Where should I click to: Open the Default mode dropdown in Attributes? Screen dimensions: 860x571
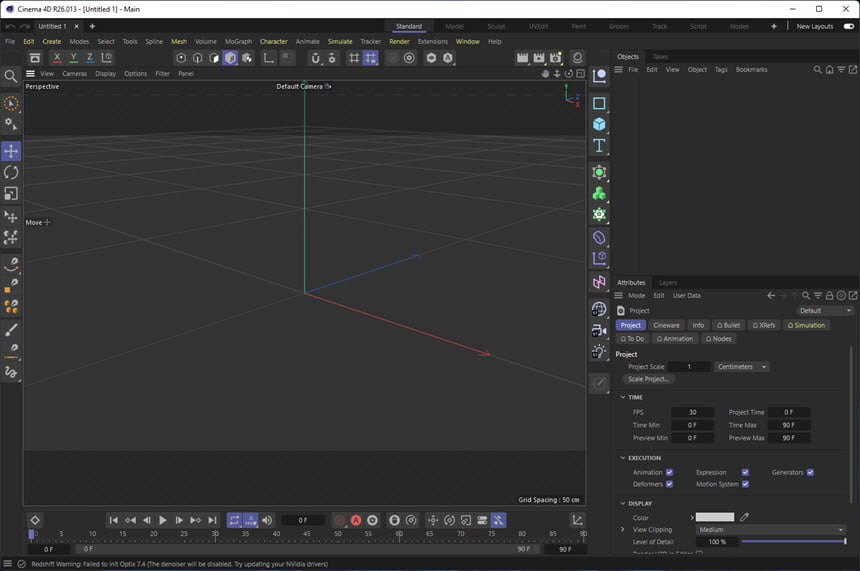825,310
